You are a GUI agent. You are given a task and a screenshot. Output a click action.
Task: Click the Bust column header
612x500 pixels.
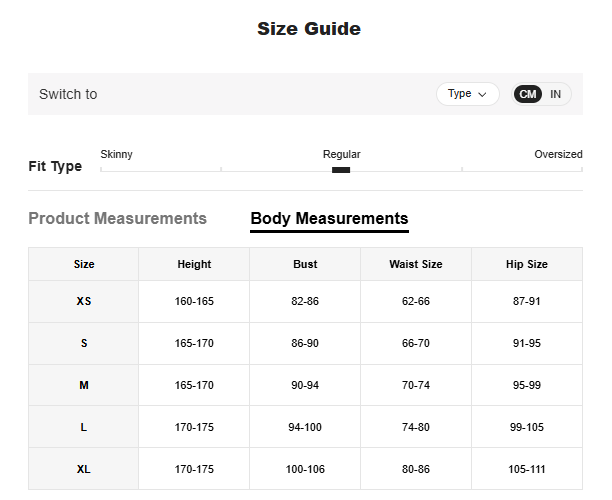[x=305, y=264]
